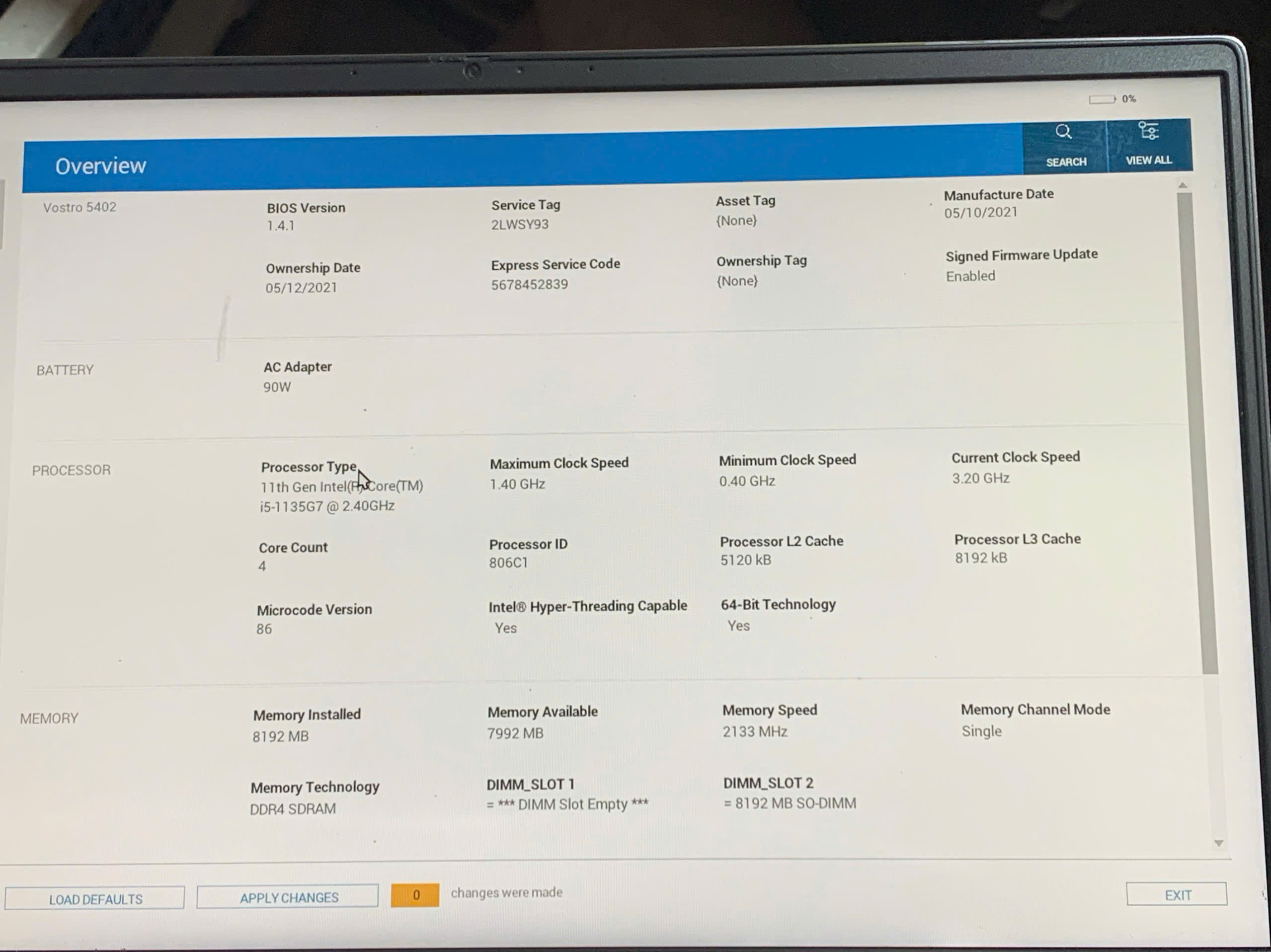Screen dimensions: 1271x952
Task: Click the AC Adapter 90W value
Action: 277,387
